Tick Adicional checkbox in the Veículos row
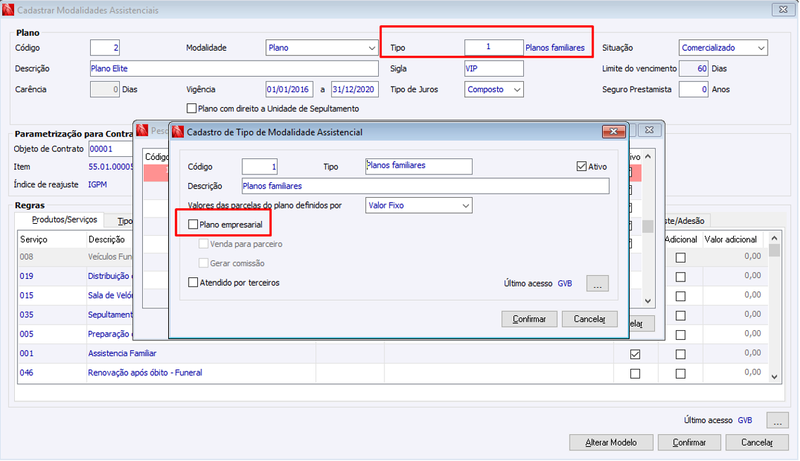800x461 pixels. point(680,258)
